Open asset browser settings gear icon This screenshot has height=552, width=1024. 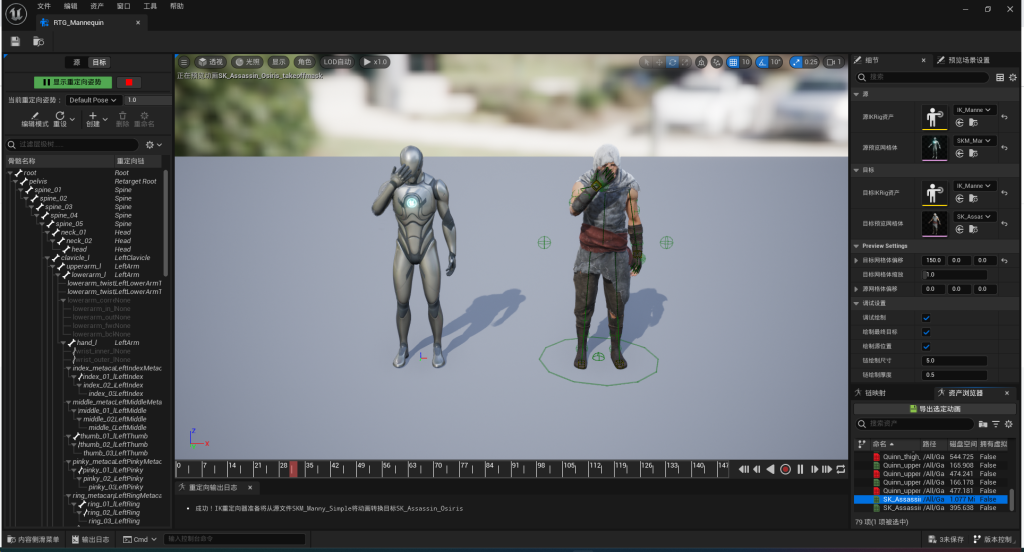tap(1009, 424)
